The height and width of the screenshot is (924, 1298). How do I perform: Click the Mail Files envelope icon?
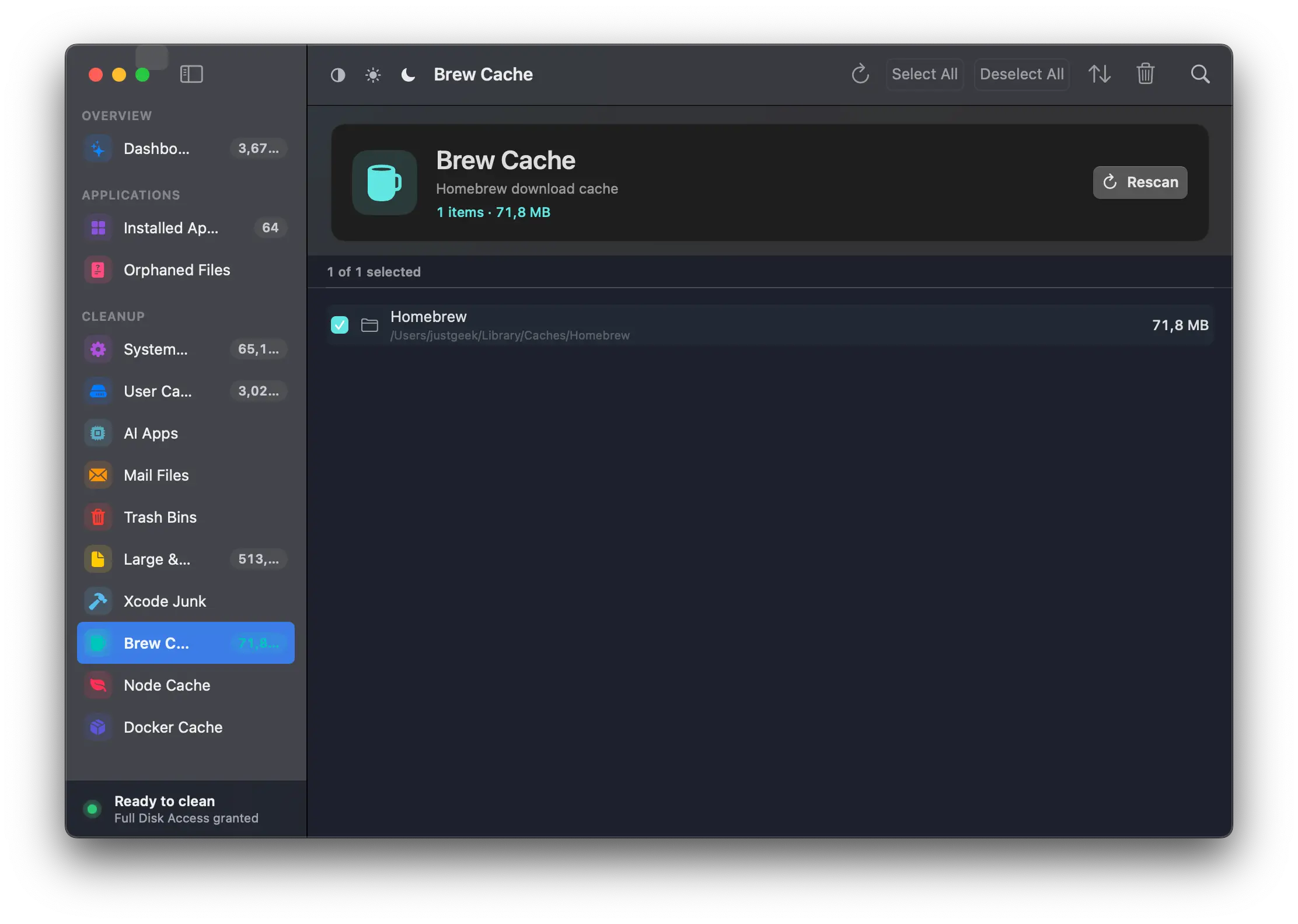(98, 475)
